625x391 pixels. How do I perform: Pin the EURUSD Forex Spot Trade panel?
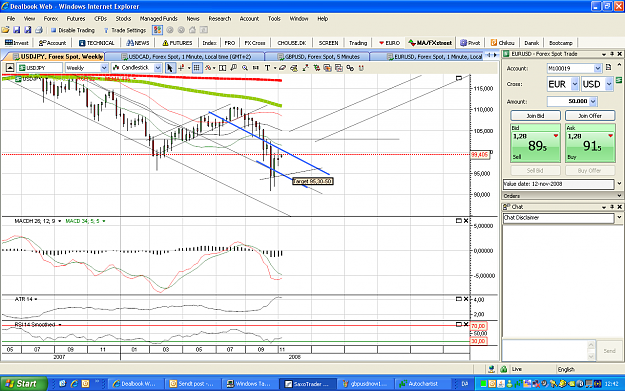tap(612, 54)
